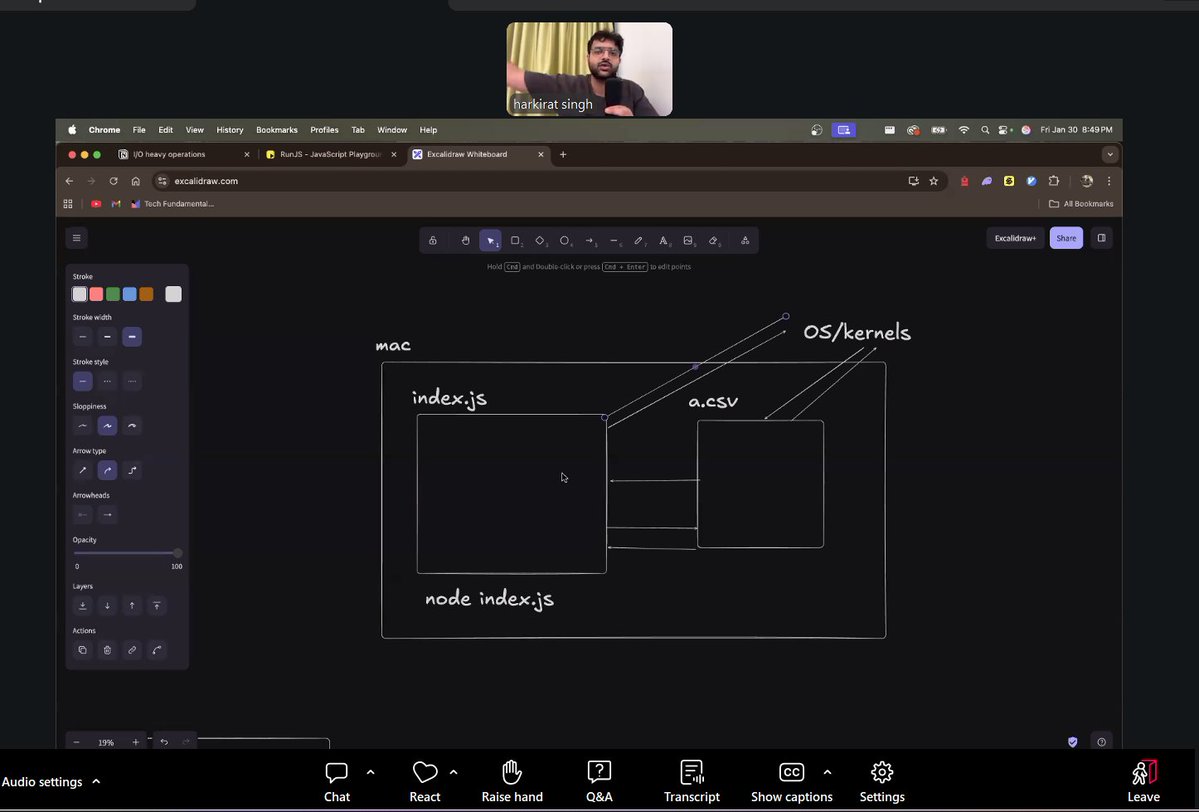
Task: Pick the green stroke color swatch
Action: point(113,294)
